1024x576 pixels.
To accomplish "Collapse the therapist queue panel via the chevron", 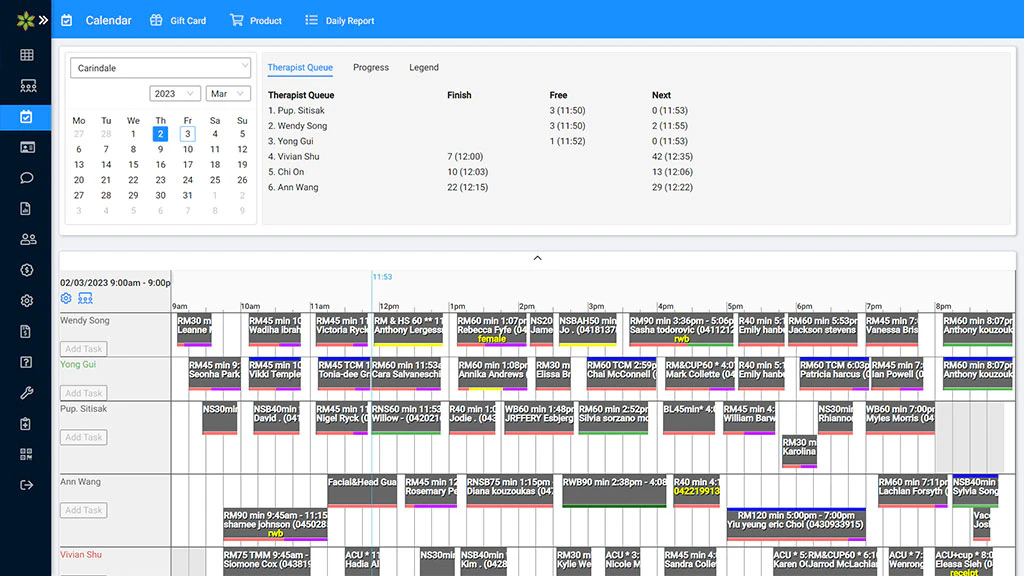I will tap(537, 257).
